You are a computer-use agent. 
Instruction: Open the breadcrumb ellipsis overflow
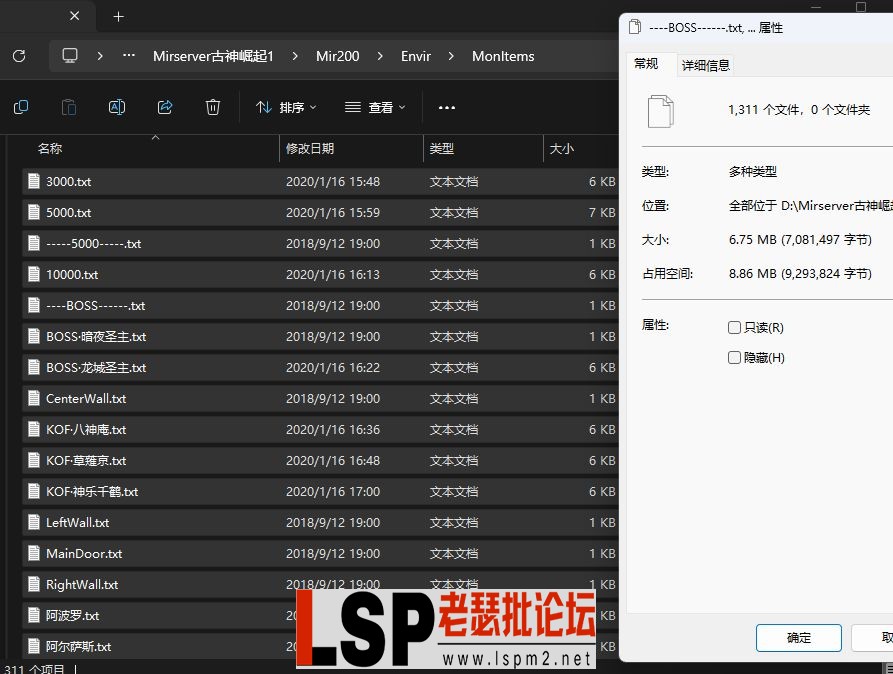point(129,56)
